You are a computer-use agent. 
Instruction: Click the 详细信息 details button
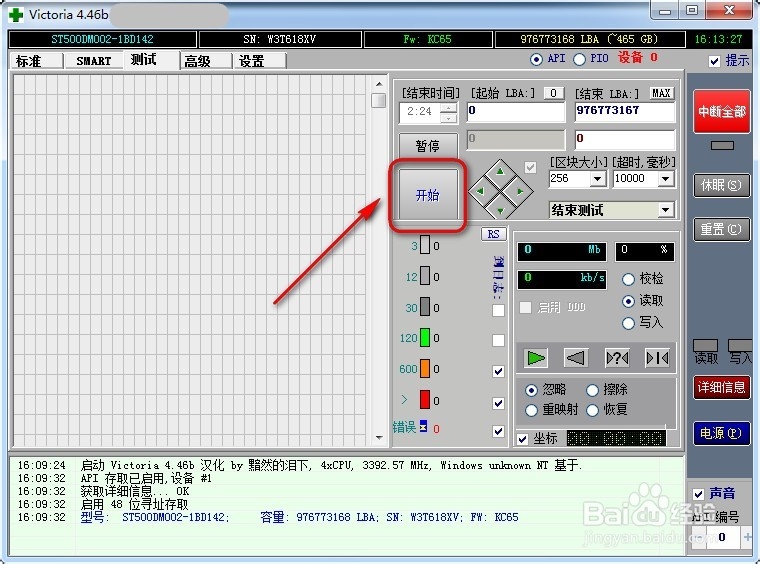click(722, 387)
